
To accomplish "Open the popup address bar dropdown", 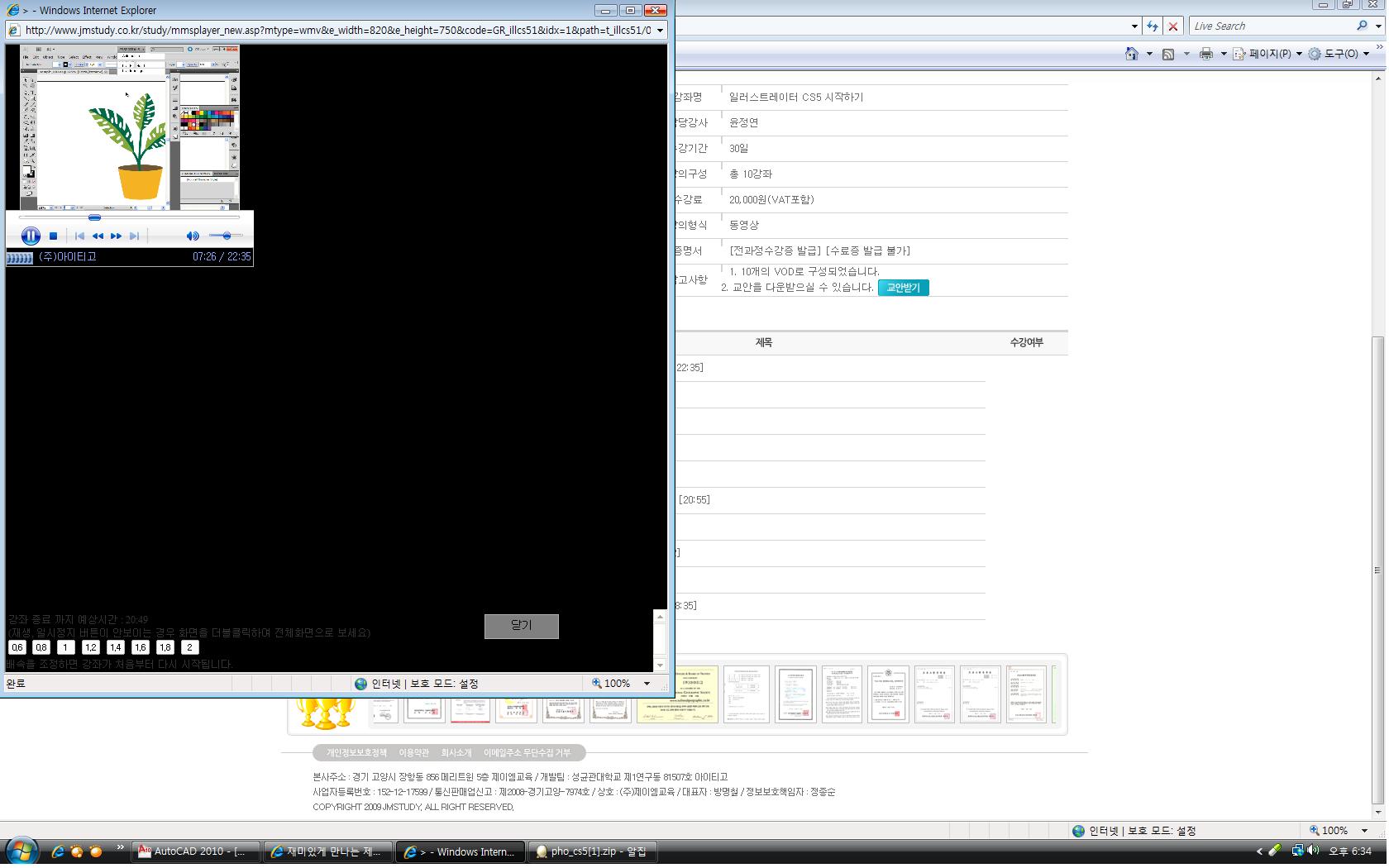I will coord(660,31).
